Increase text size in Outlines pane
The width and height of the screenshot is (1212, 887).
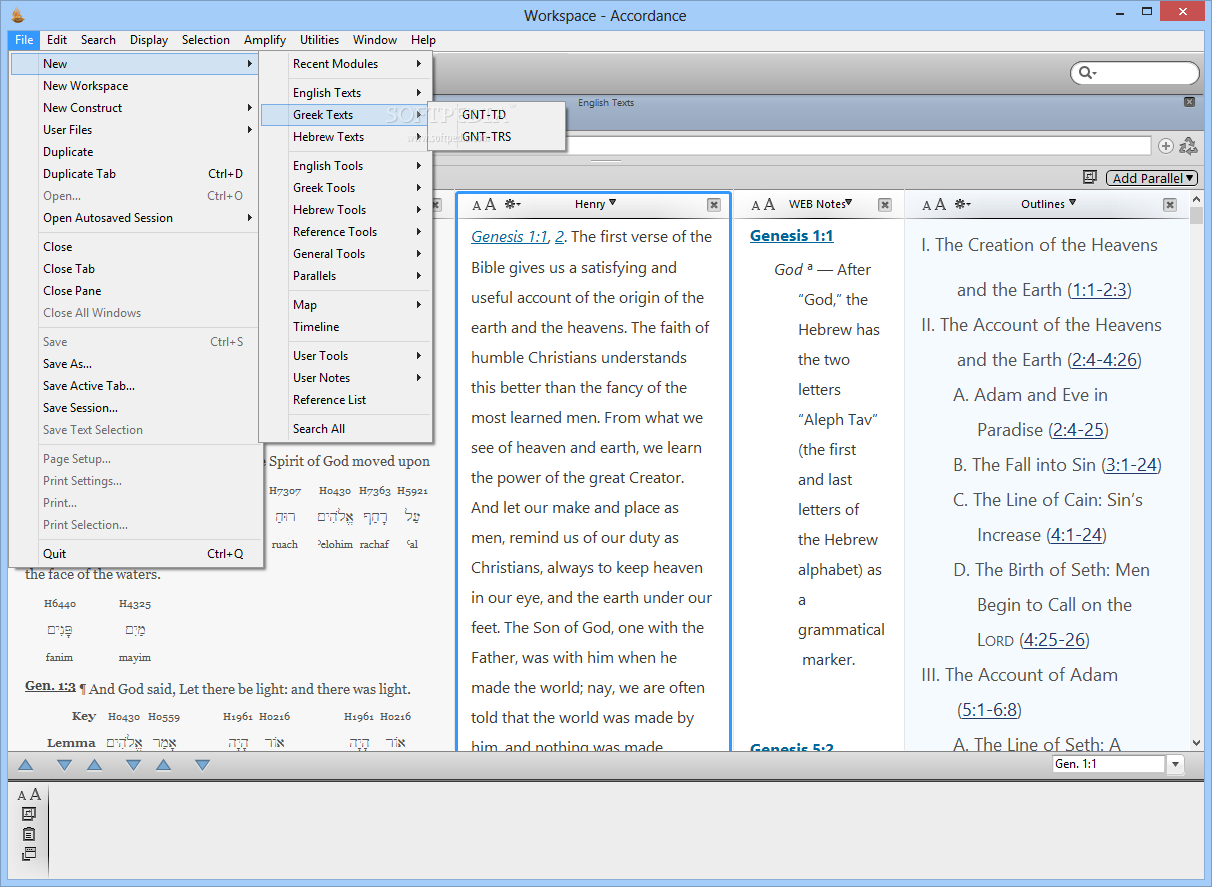940,204
